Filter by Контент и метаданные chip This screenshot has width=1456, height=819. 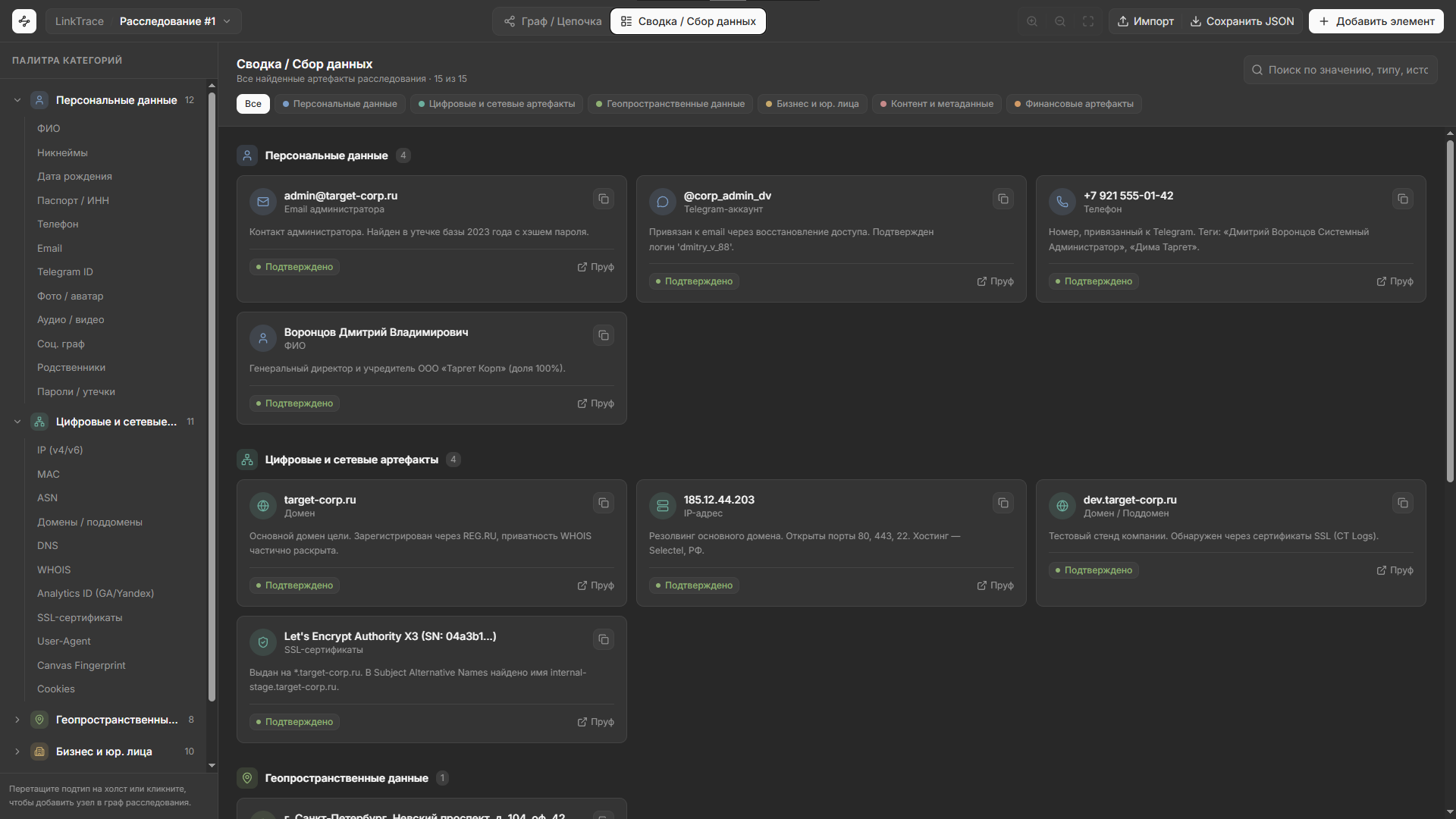tap(937, 104)
